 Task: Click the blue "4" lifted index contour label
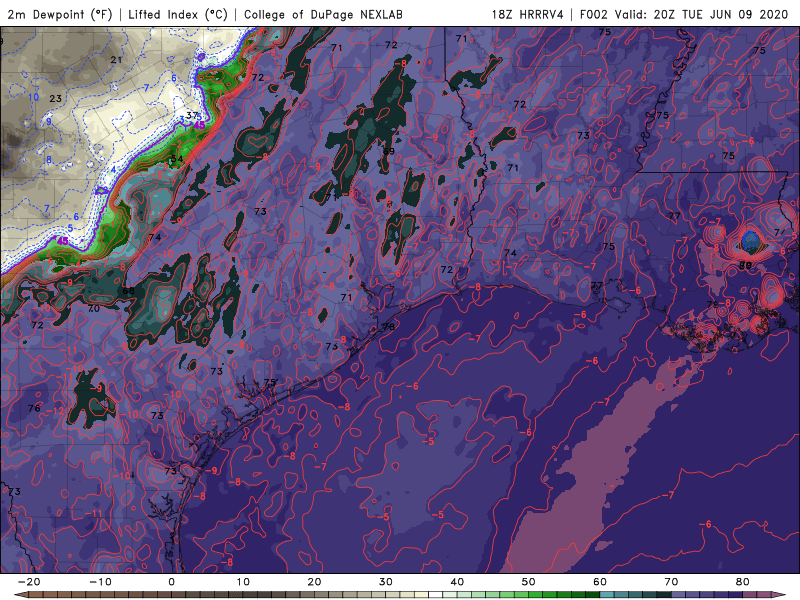113,169
